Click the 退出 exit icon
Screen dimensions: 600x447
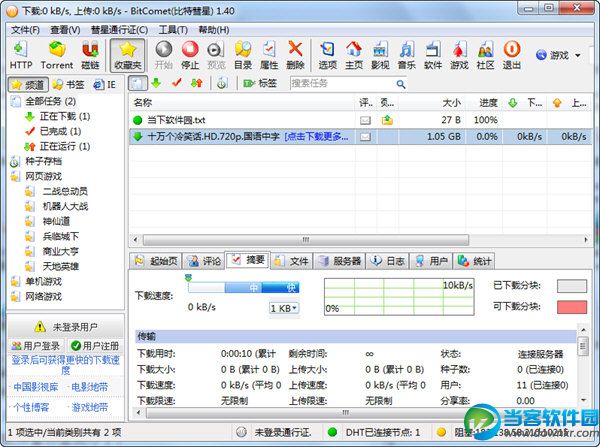(512, 55)
